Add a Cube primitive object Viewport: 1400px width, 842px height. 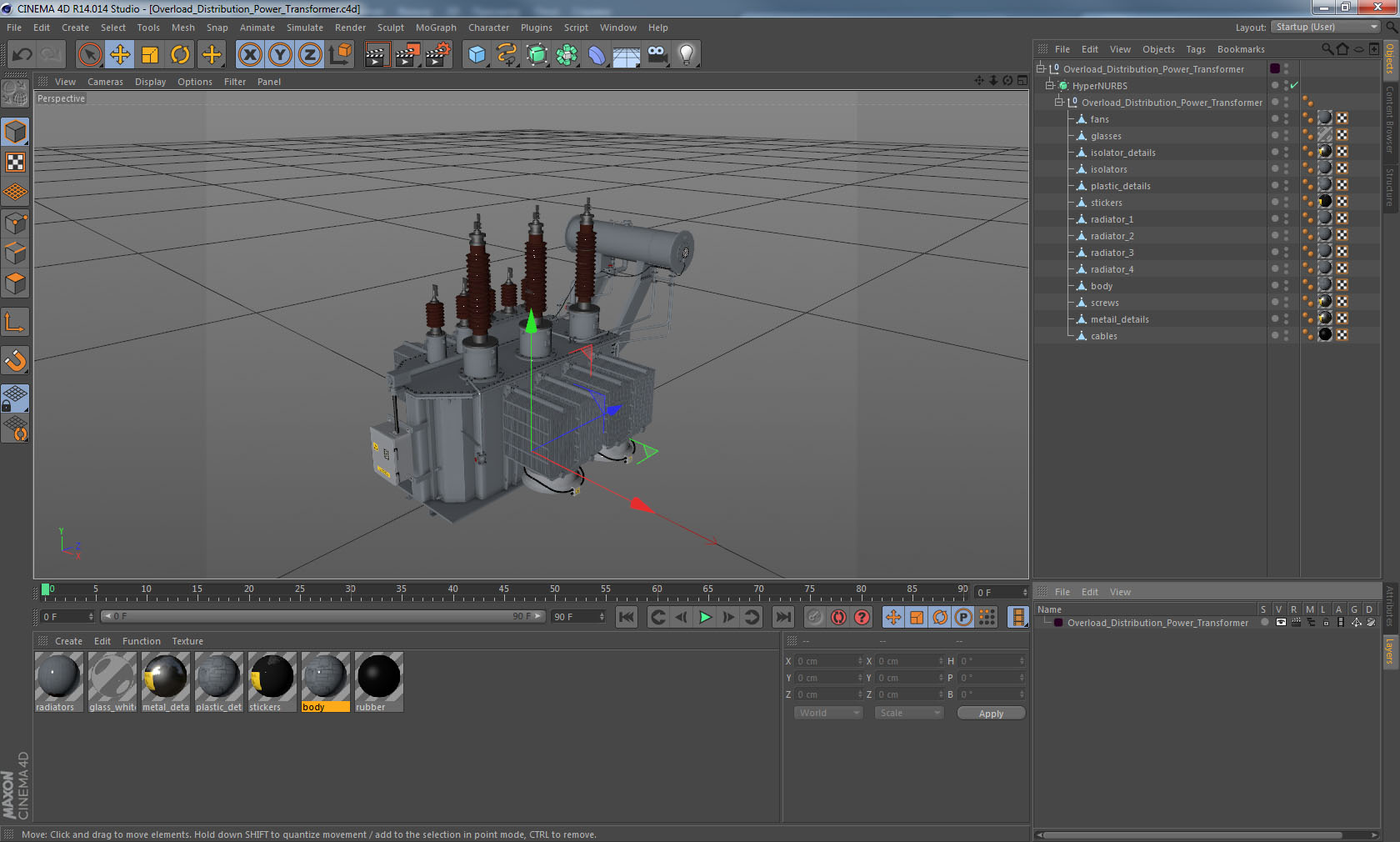477,55
